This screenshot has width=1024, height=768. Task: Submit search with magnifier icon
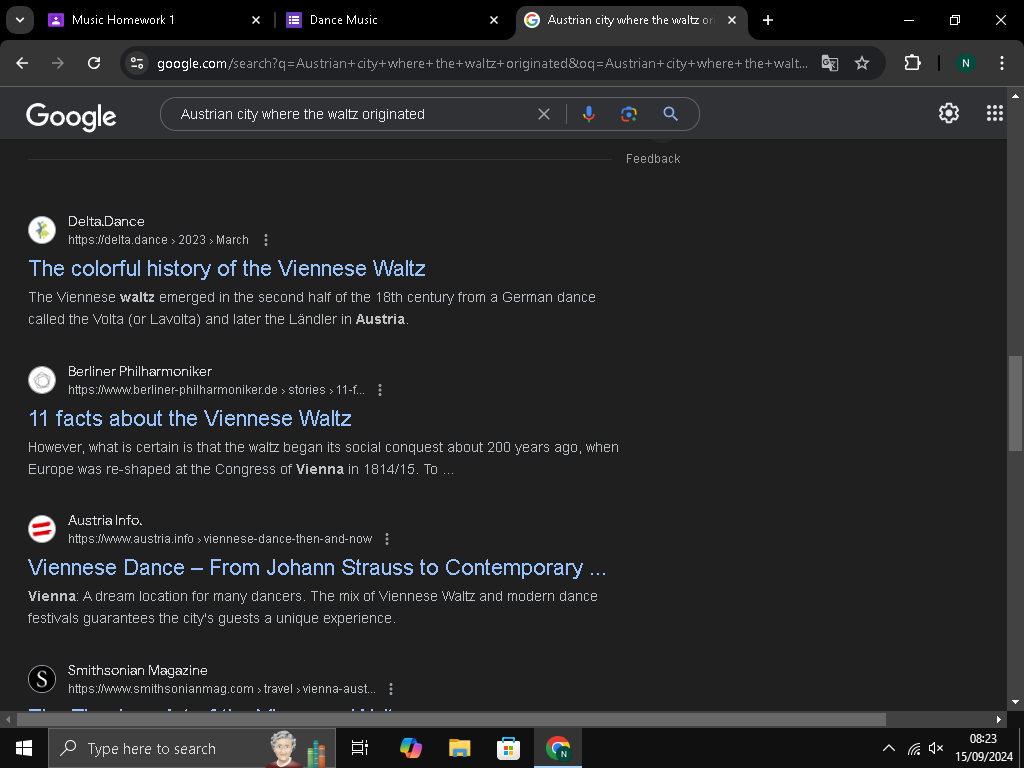click(670, 114)
